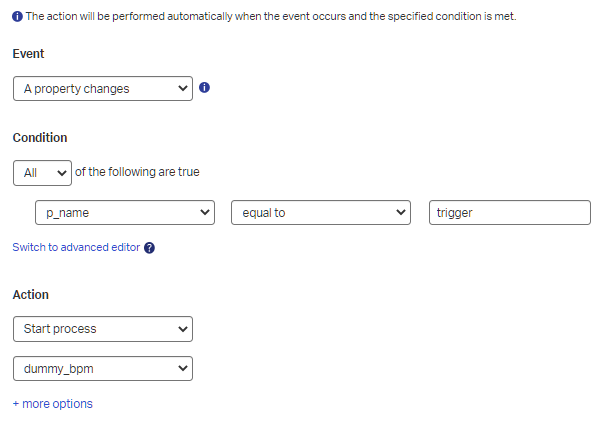
Task: Expand the "equal to" operator dropdown
Action: pyautogui.click(x=320, y=213)
